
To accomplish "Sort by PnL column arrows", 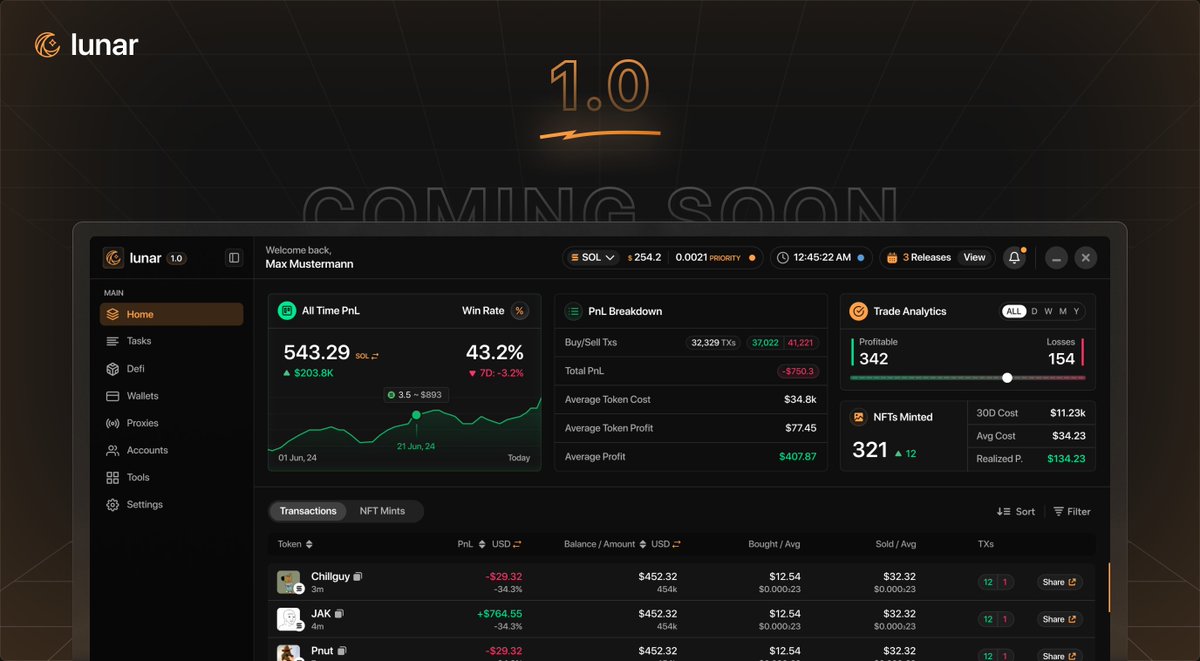I will point(482,544).
